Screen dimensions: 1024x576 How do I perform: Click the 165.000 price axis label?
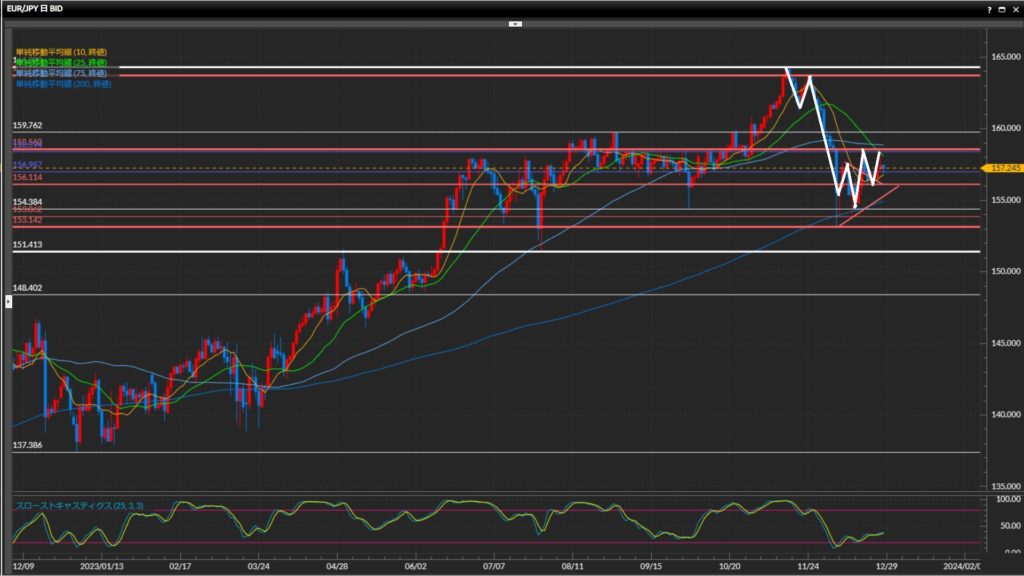click(x=1002, y=57)
